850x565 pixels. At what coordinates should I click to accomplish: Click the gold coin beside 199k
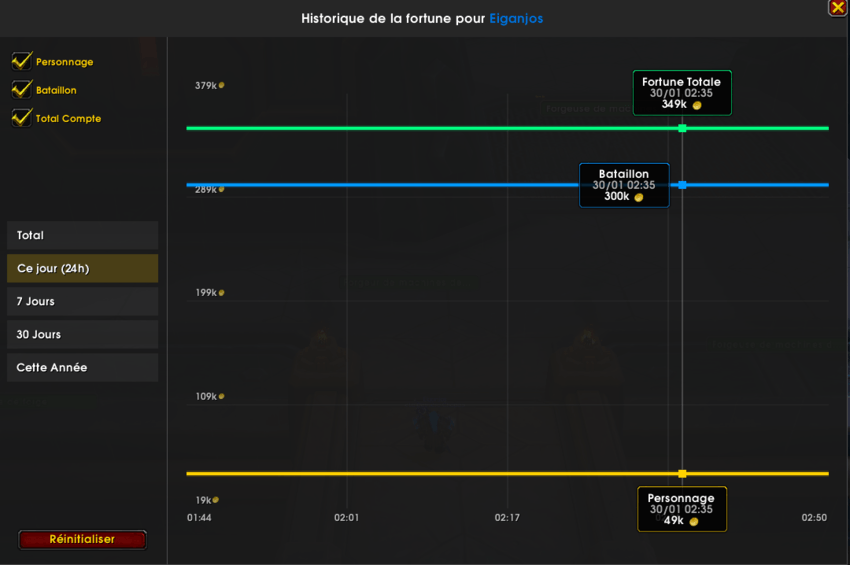click(x=221, y=293)
